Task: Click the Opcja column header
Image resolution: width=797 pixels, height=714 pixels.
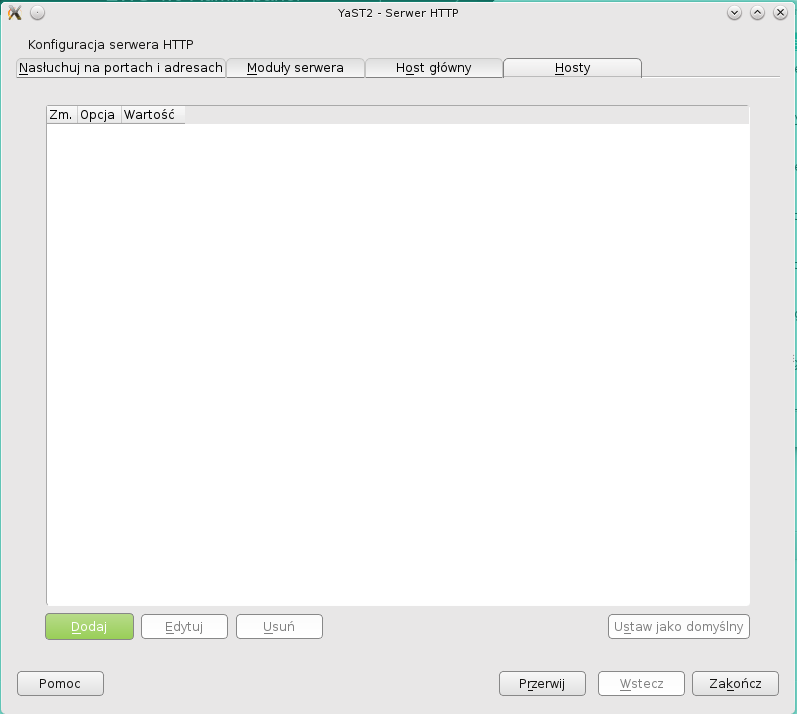Action: pos(99,115)
